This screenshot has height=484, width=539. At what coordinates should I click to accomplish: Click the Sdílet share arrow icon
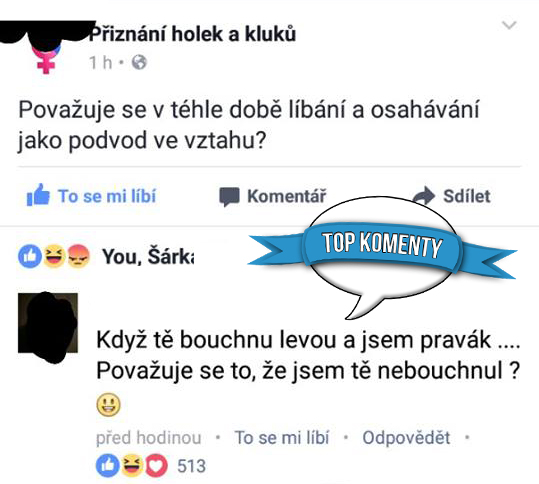click(424, 196)
